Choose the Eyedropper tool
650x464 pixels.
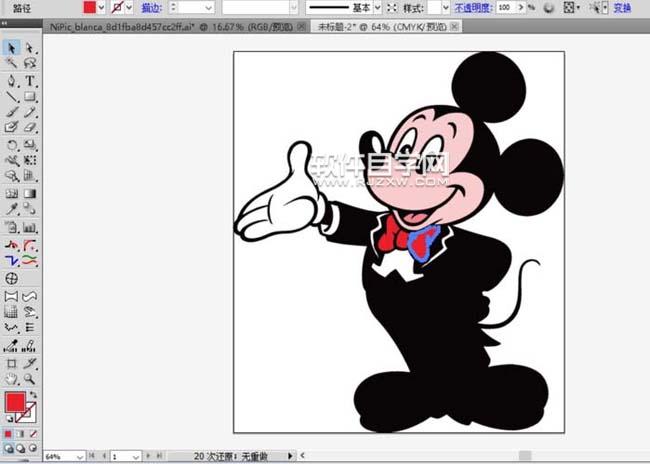point(11,209)
